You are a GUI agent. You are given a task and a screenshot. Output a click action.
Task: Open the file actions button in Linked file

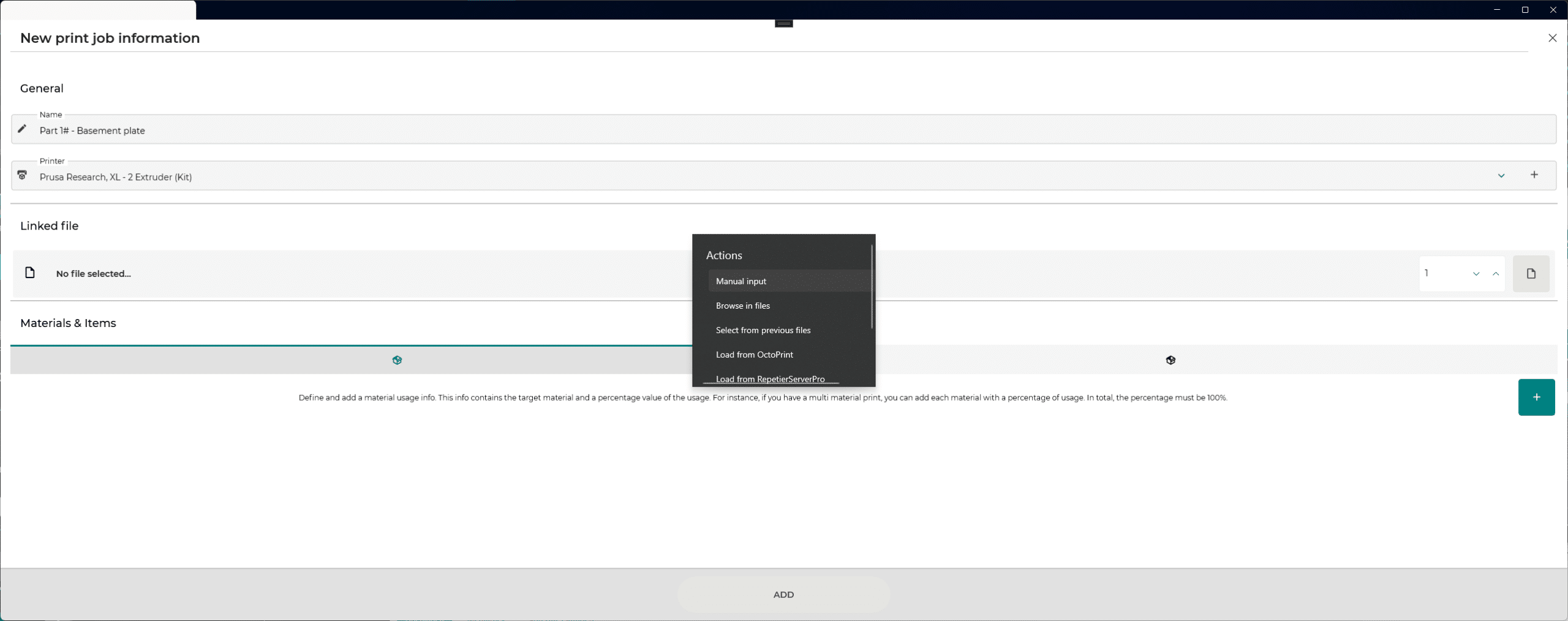(1531, 274)
